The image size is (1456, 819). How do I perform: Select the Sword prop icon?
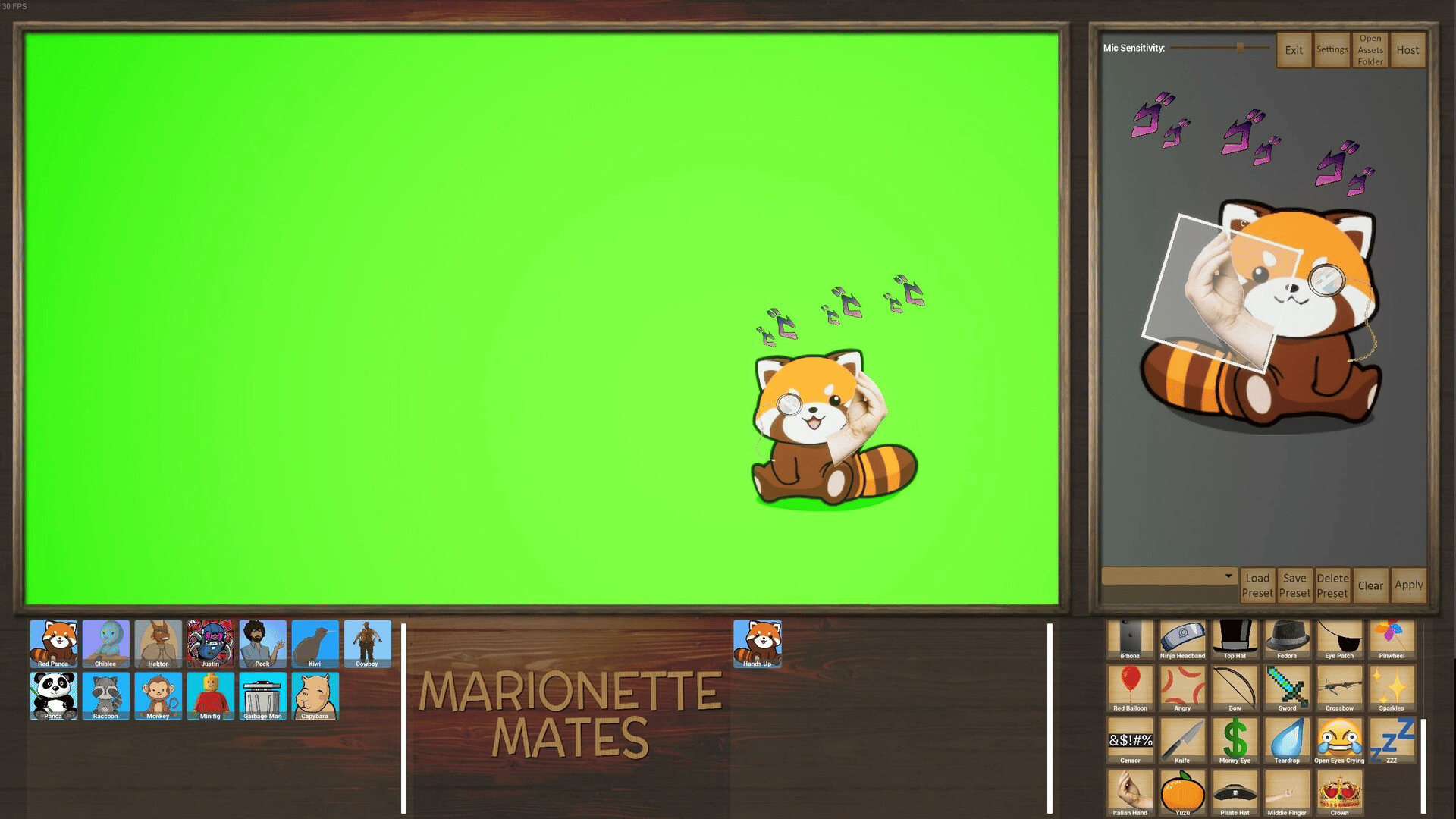pyautogui.click(x=1287, y=688)
